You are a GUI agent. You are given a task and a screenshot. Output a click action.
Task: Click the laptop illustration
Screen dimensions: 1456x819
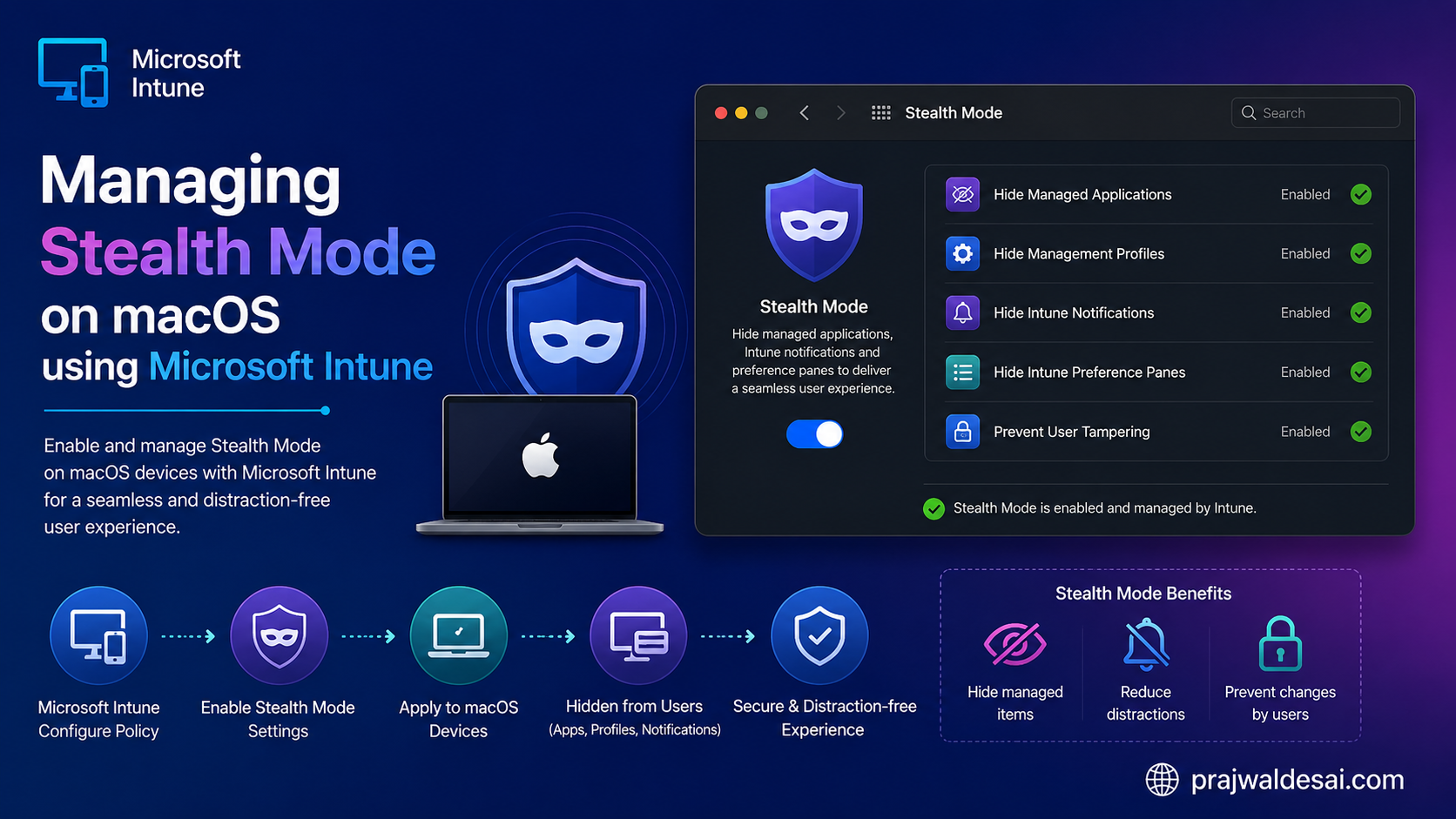point(540,464)
